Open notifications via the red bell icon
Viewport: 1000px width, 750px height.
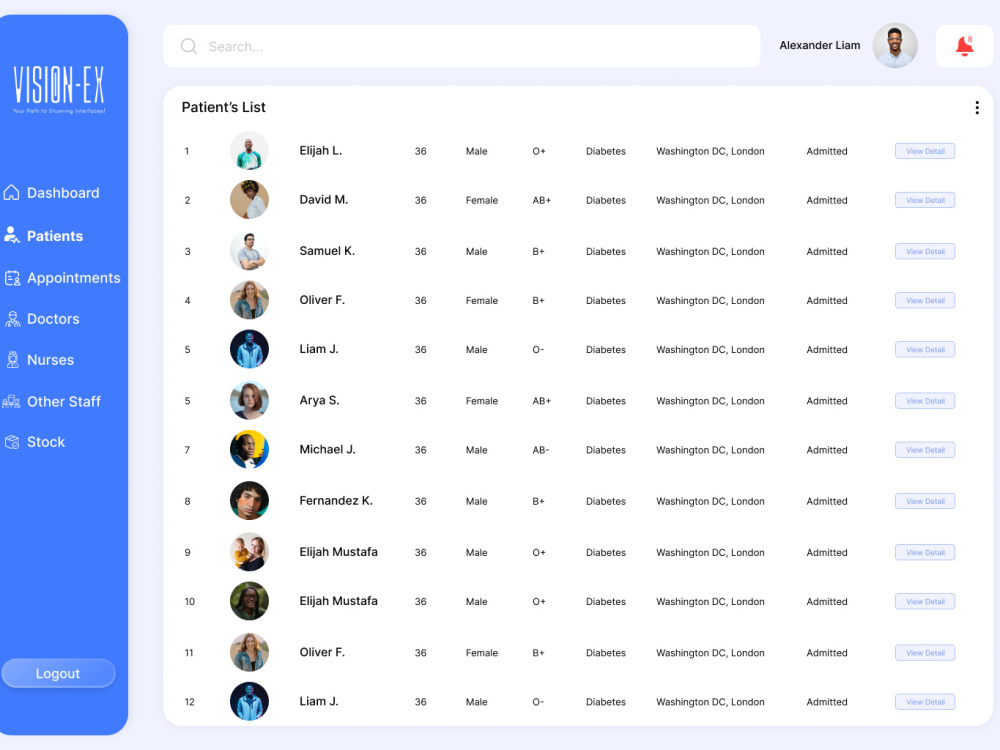(x=964, y=46)
